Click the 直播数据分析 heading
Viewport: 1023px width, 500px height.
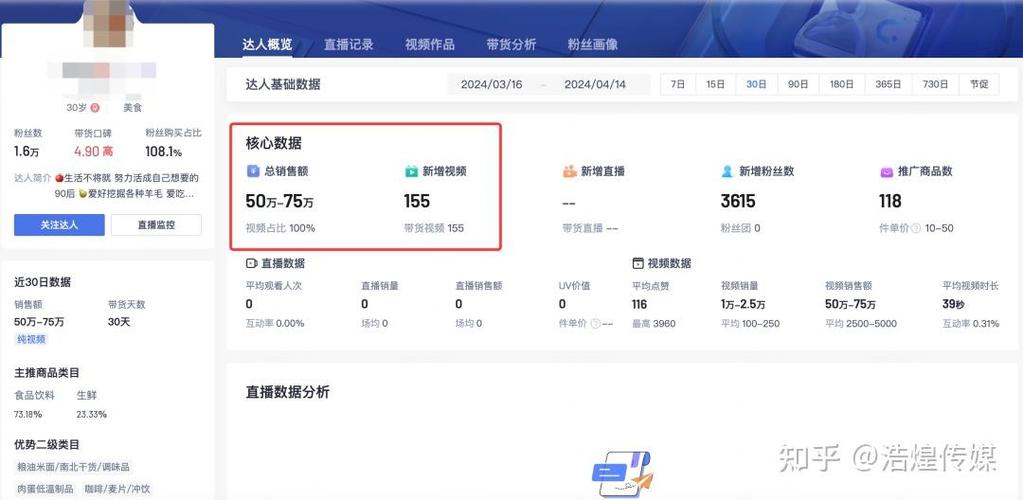coord(288,392)
